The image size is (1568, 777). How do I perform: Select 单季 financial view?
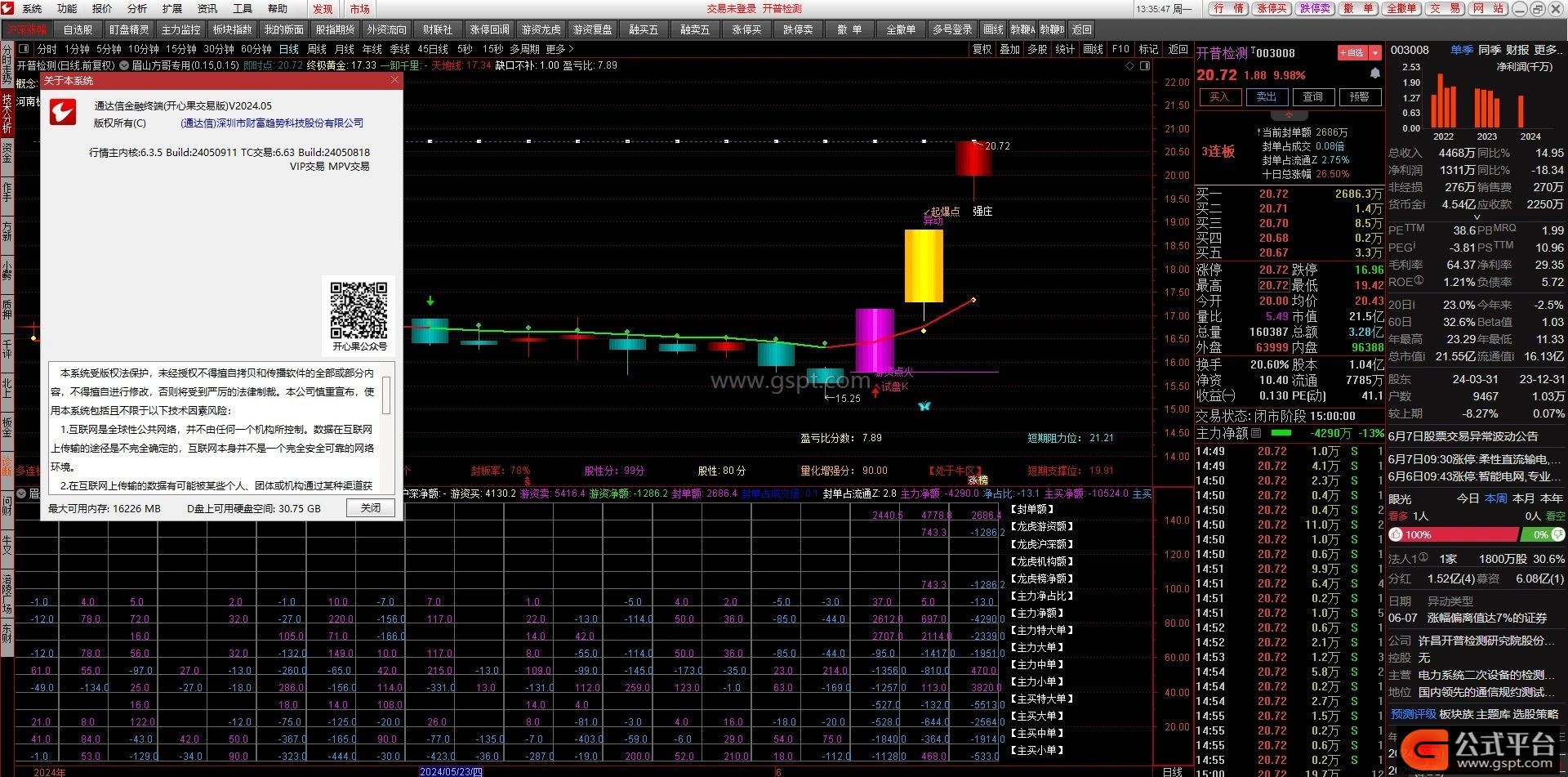coord(1461,50)
